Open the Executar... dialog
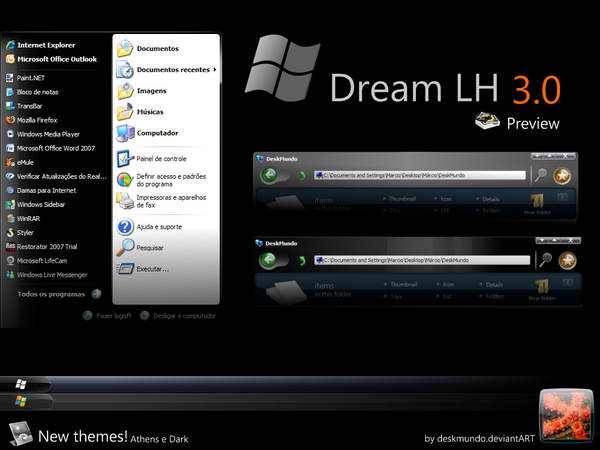600x450 pixels. [x=142, y=269]
